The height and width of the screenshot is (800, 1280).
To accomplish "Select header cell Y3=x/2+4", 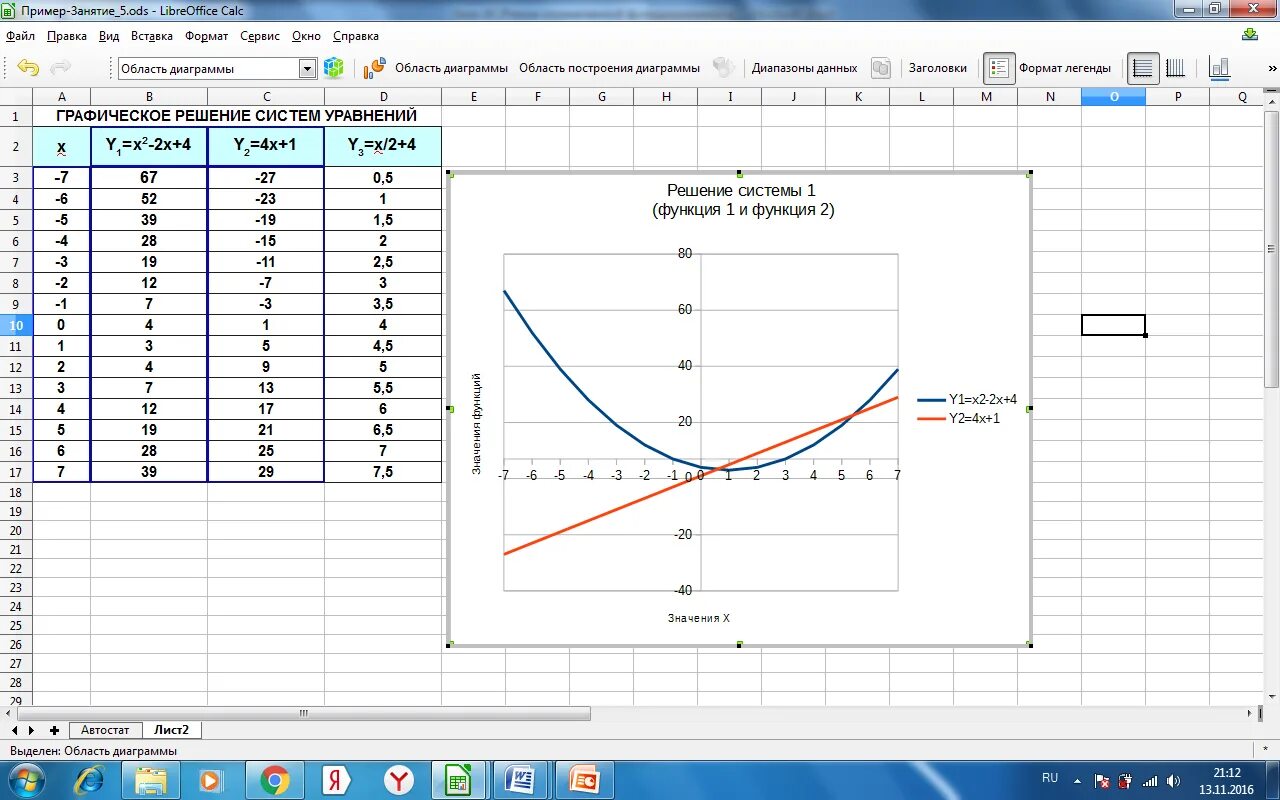I will pyautogui.click(x=383, y=146).
